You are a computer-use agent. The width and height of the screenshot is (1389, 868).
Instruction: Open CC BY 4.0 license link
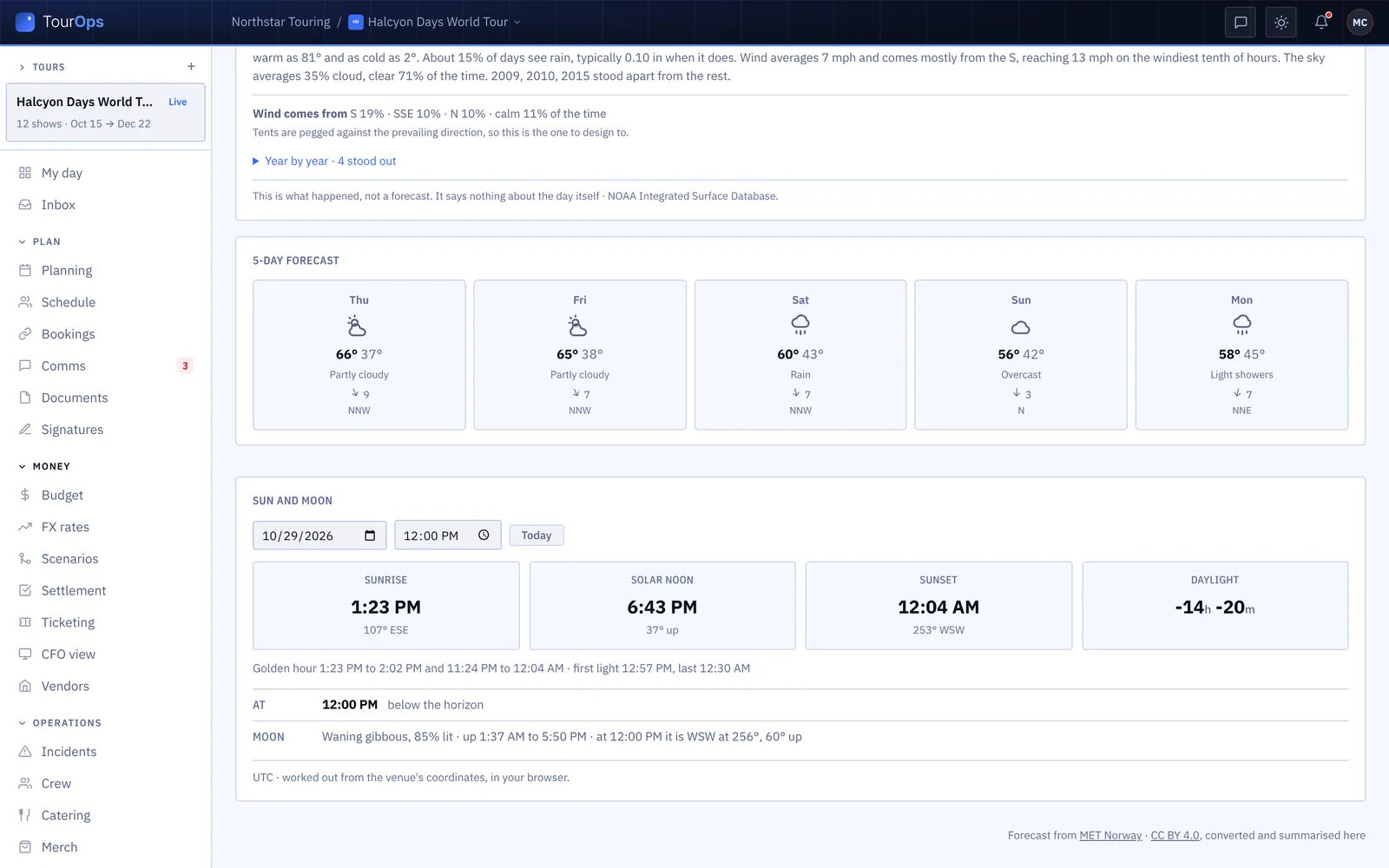click(x=1175, y=835)
